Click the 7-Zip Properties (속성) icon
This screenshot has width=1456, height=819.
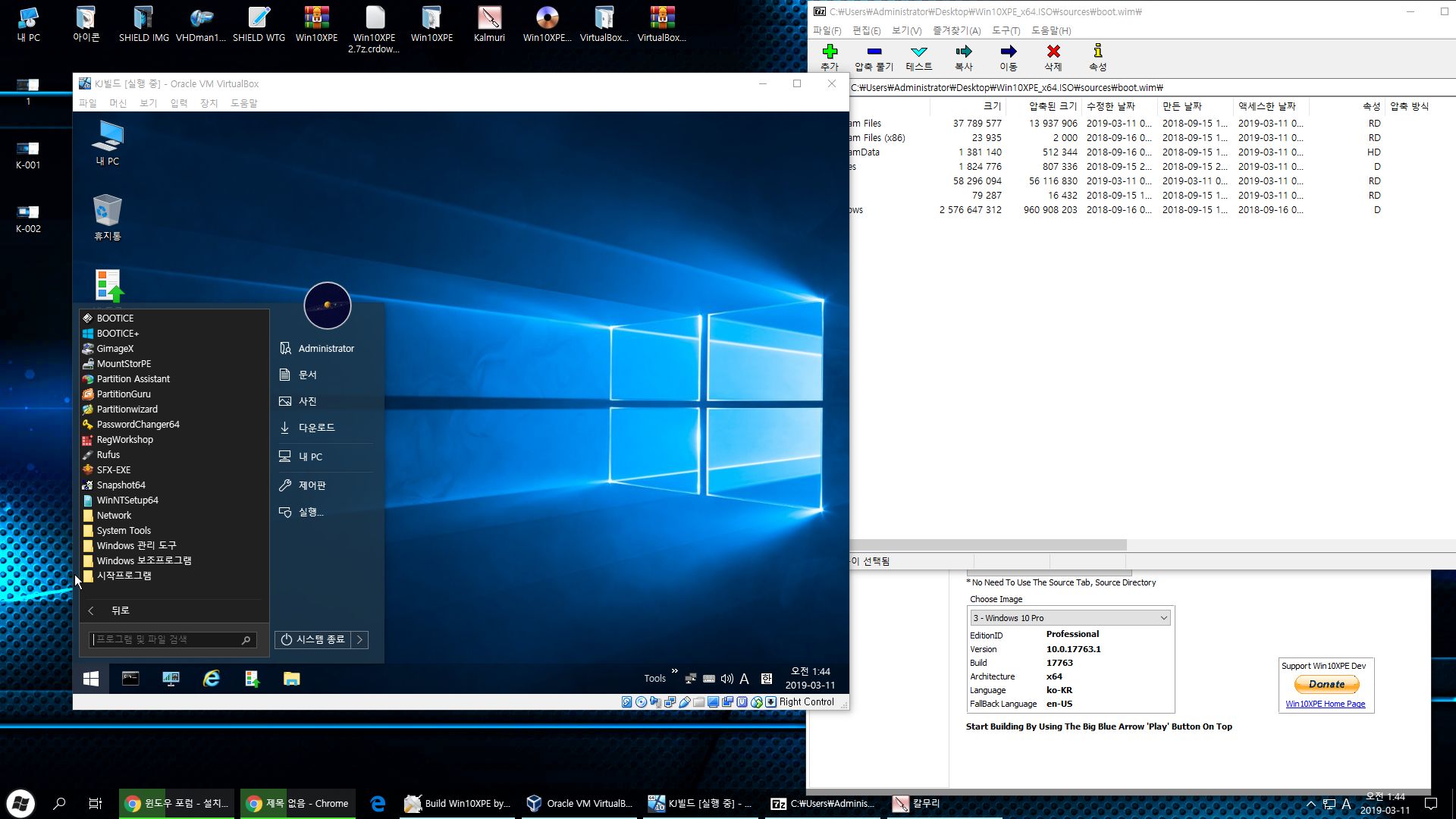1097,52
